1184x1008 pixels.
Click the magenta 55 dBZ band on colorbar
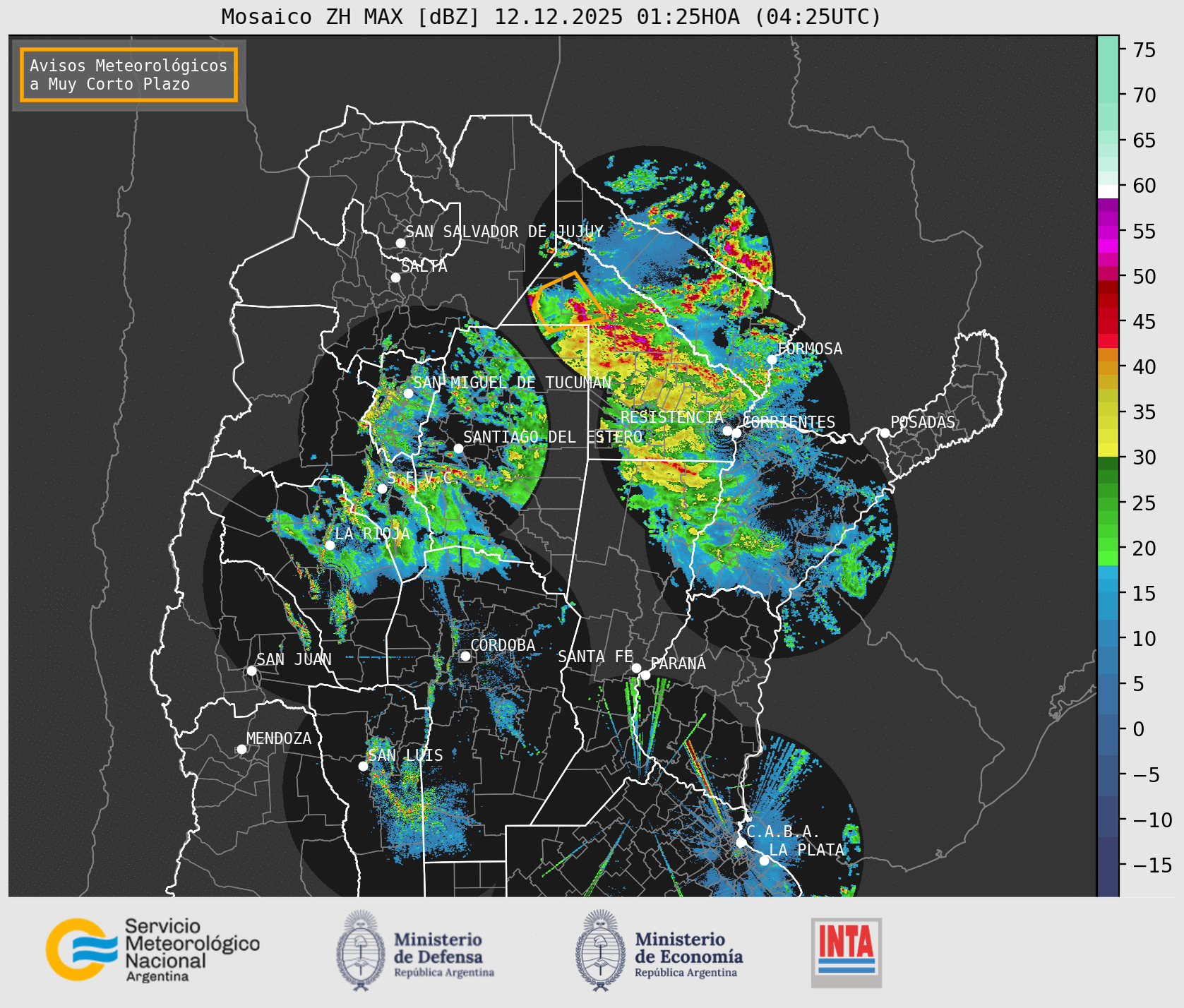tap(1108, 232)
